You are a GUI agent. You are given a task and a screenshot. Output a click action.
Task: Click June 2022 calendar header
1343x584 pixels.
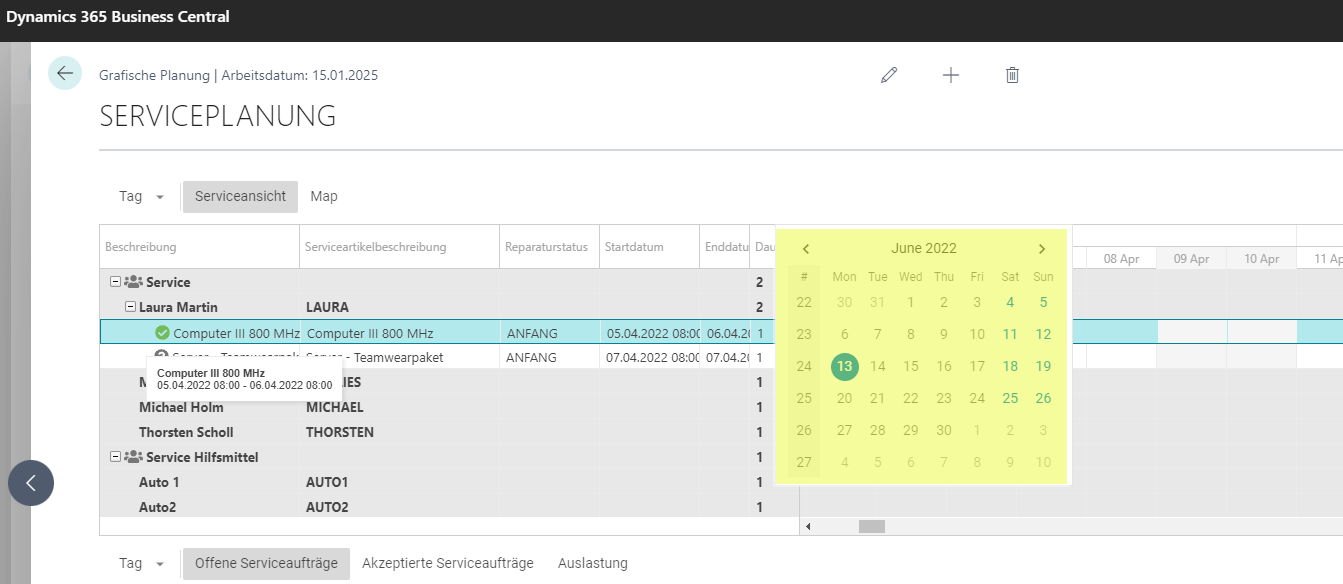[x=924, y=248]
